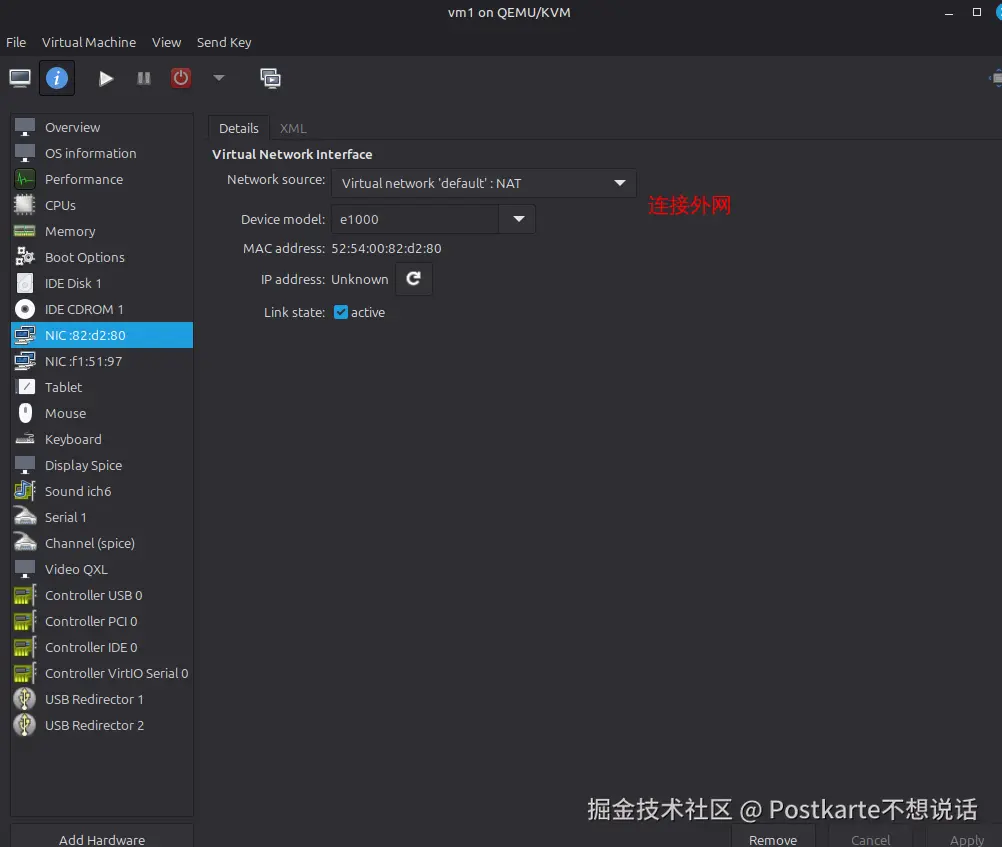Open the View menu
Image resolution: width=1002 pixels, height=847 pixels.
166,42
